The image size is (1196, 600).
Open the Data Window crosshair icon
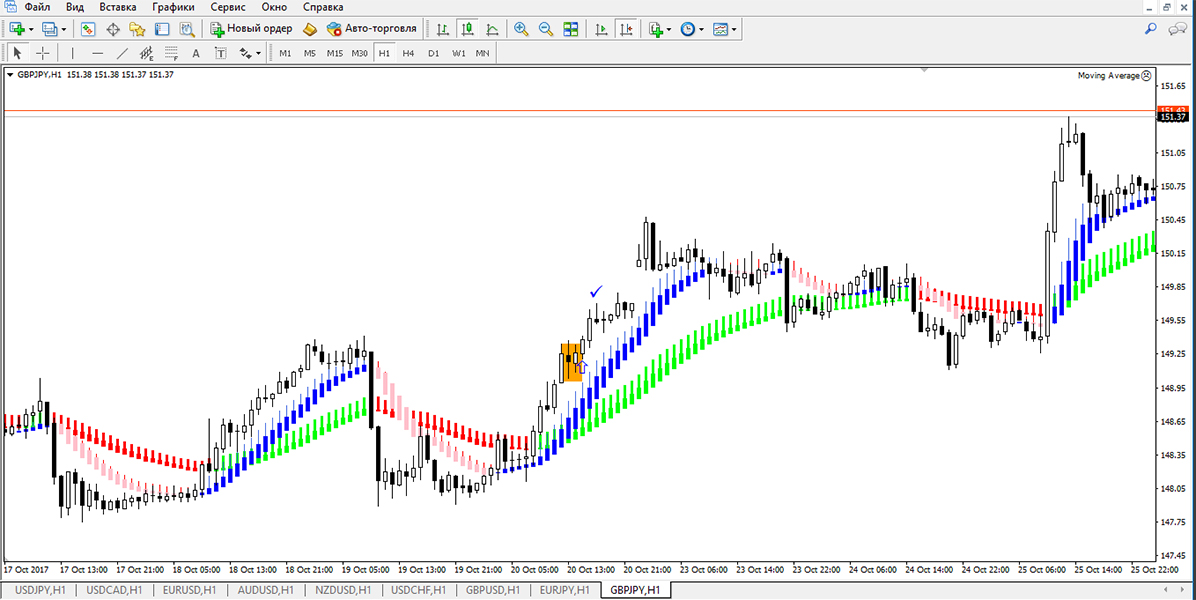[x=113, y=29]
